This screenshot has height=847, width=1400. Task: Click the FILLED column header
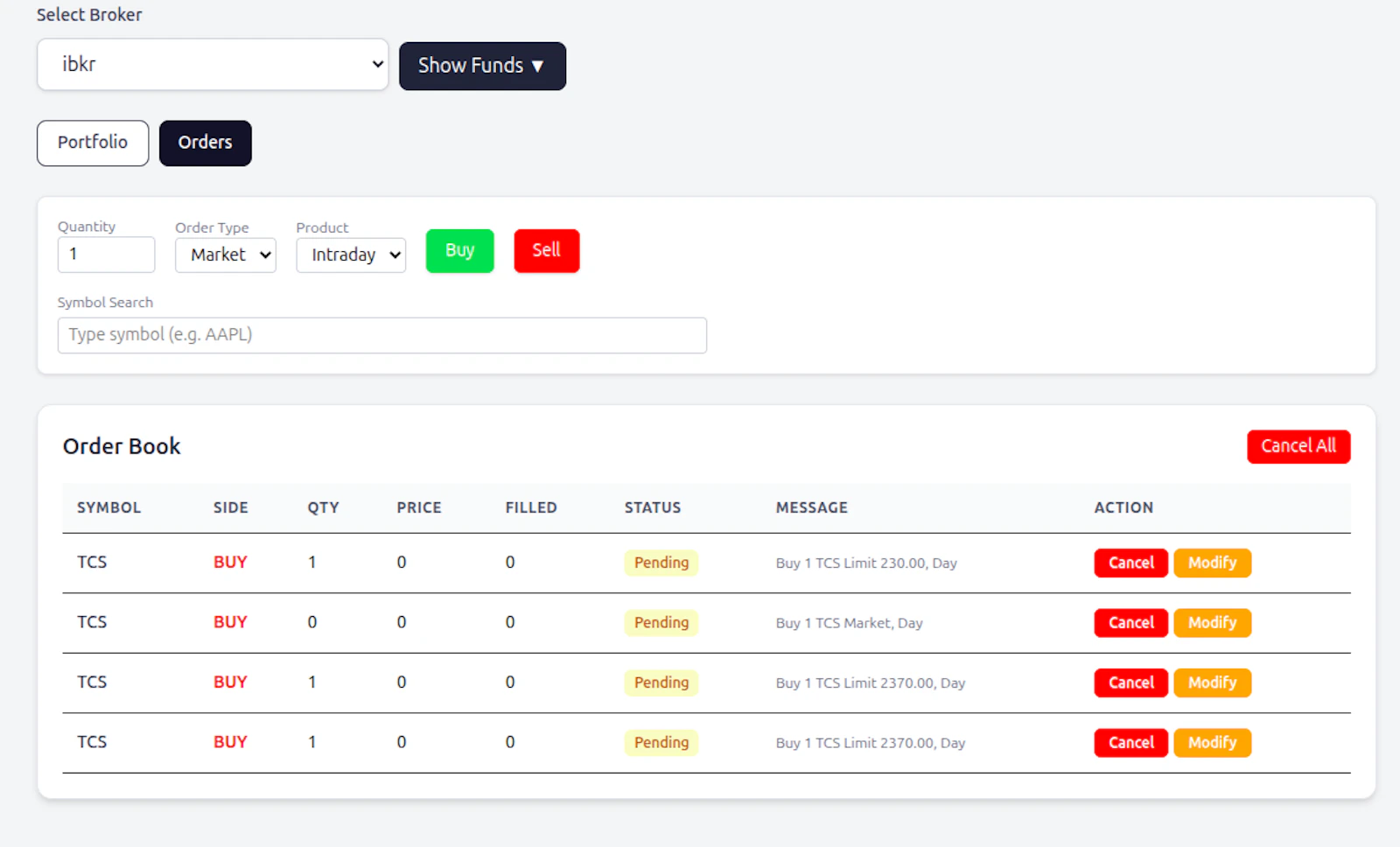click(x=531, y=507)
